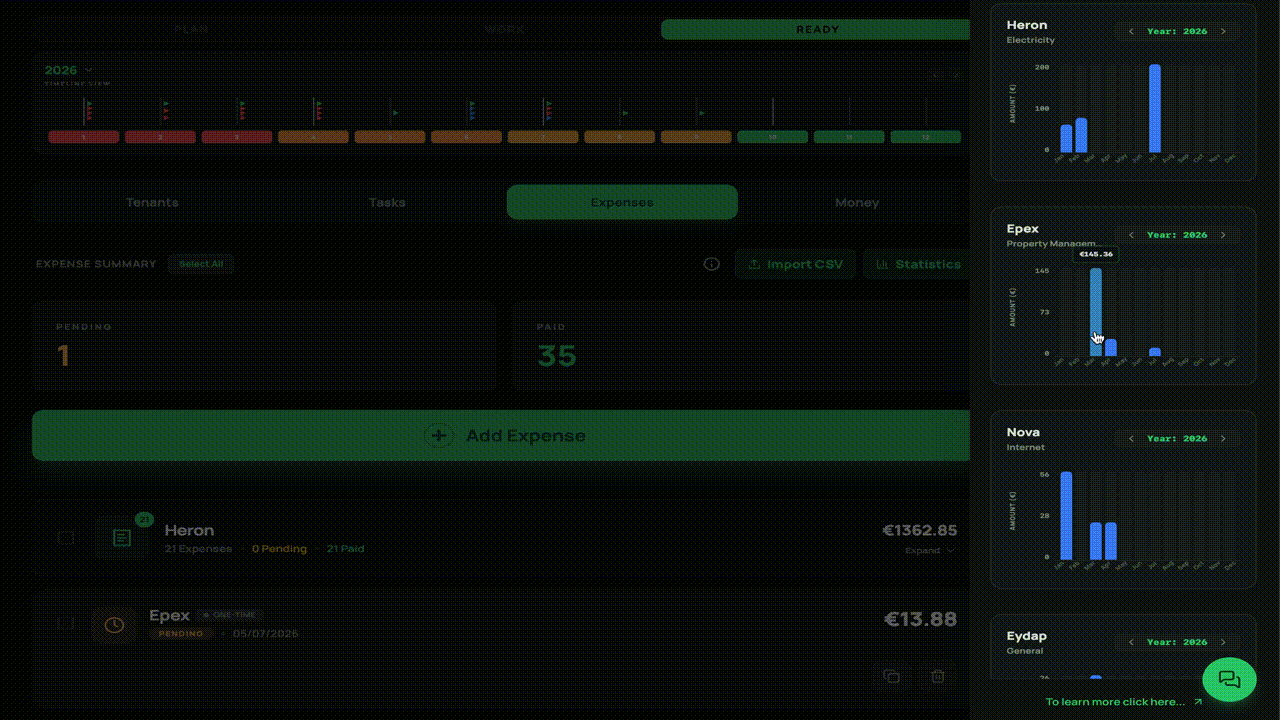Click the 05/07/2026 date on Epex
Viewport: 1280px width, 720px height.
[x=265, y=633]
